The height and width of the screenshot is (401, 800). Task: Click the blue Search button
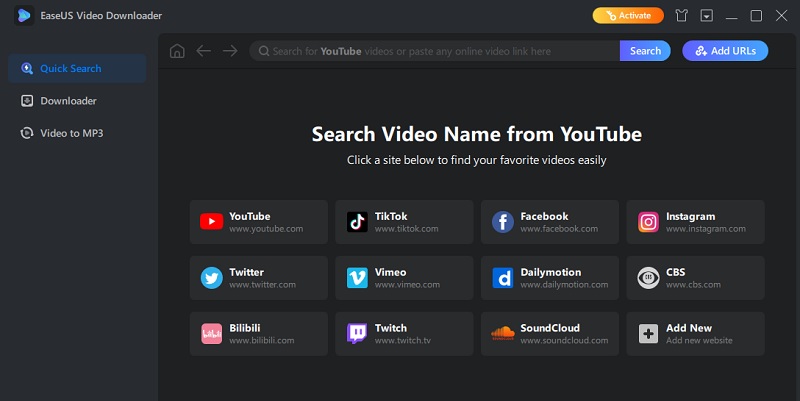[645, 51]
